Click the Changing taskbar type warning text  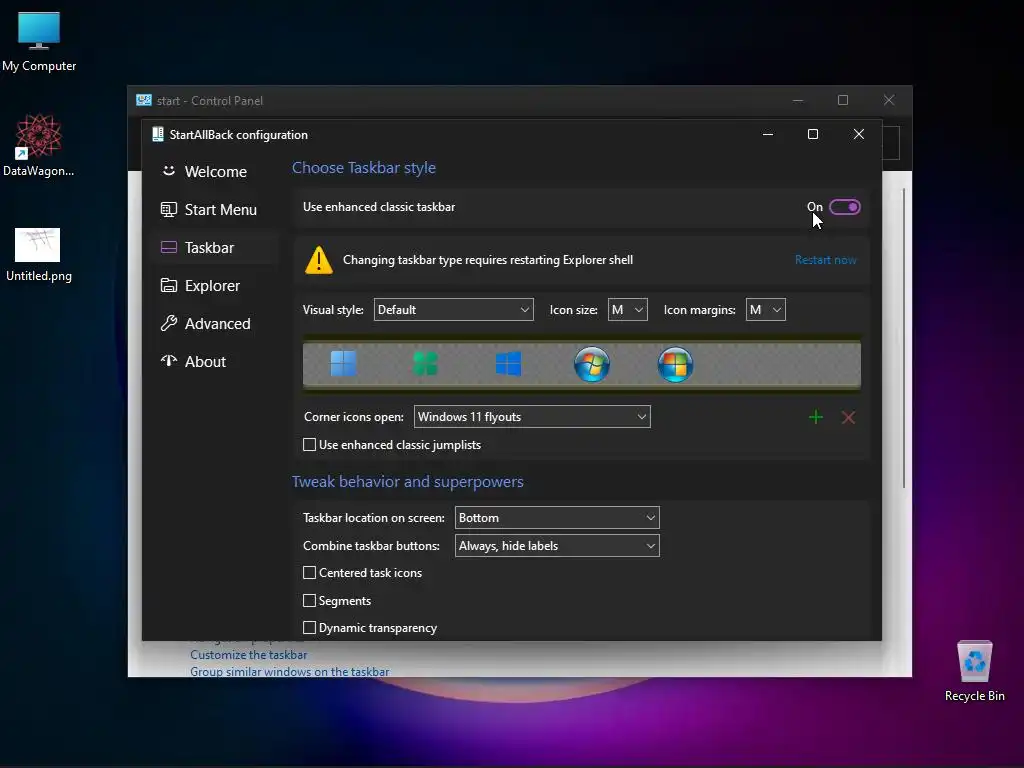click(x=488, y=260)
